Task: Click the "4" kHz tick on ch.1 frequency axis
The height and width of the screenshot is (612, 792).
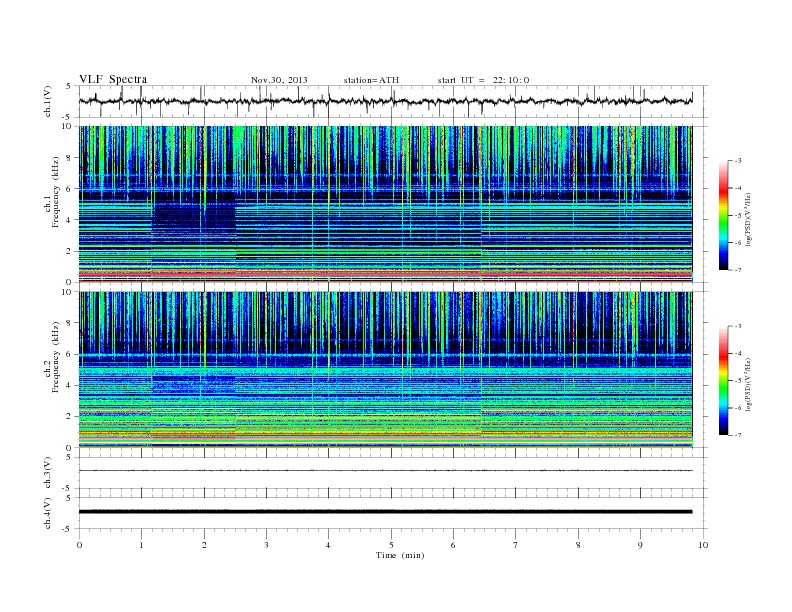Action: (x=69, y=220)
